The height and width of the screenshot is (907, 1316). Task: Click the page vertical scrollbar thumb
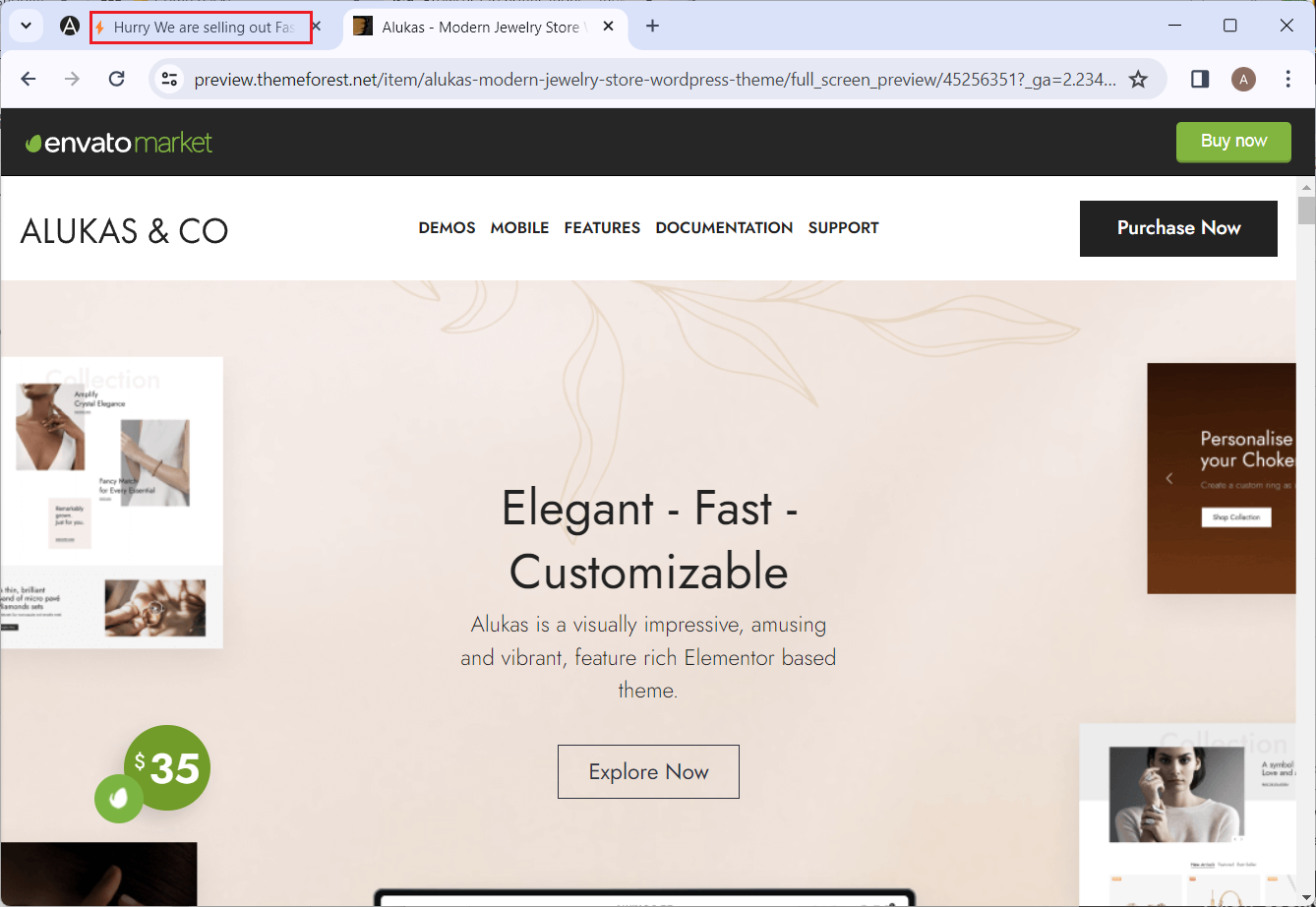pyautogui.click(x=1306, y=212)
